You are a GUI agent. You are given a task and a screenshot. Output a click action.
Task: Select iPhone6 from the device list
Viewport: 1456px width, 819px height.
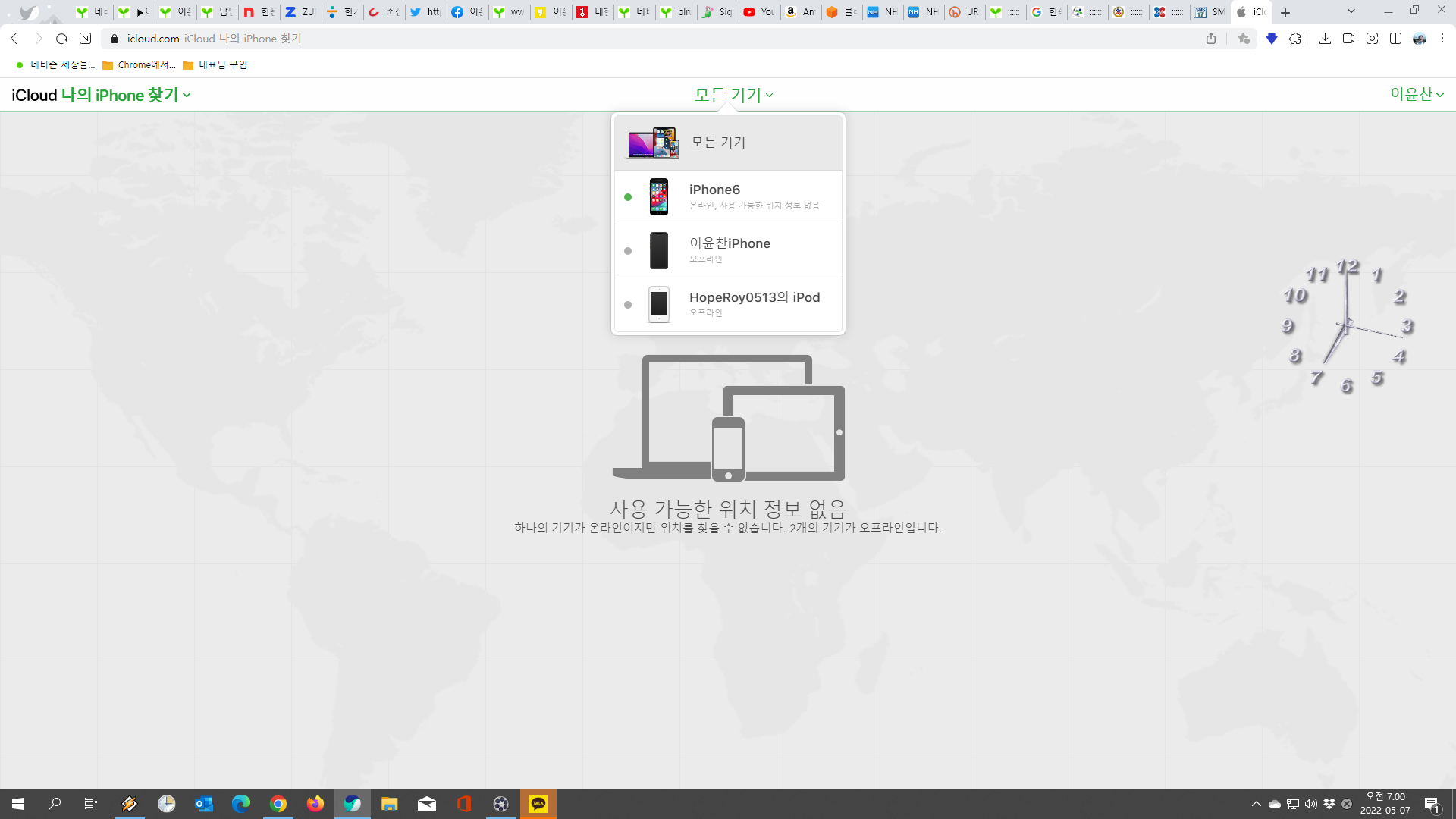(x=728, y=197)
